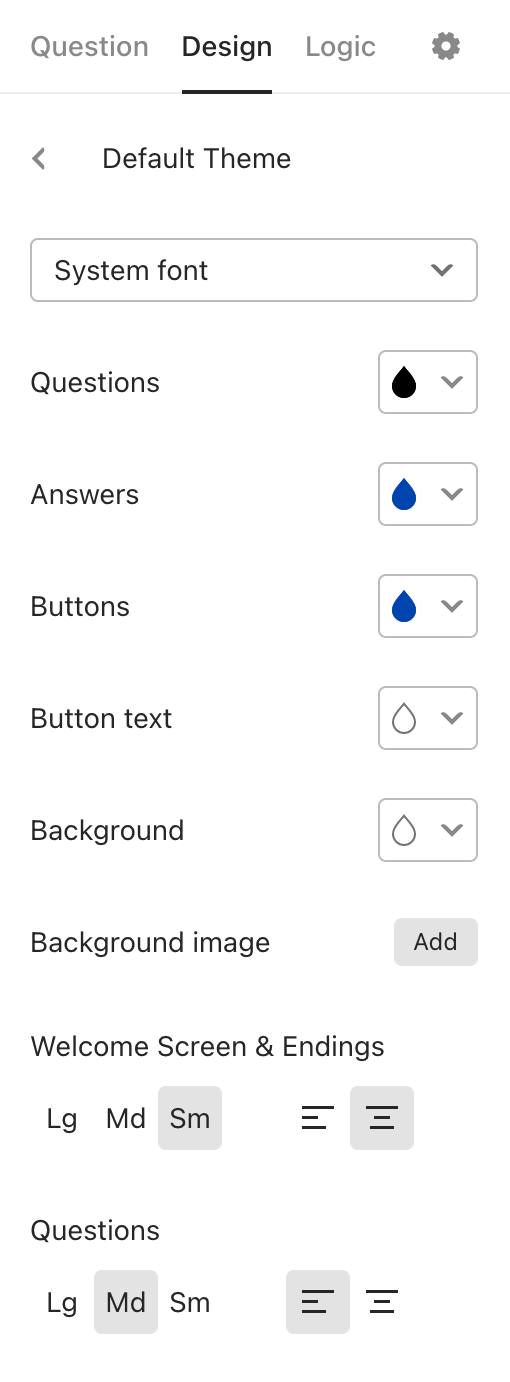
Task: Open the settings gear icon
Action: (x=446, y=46)
